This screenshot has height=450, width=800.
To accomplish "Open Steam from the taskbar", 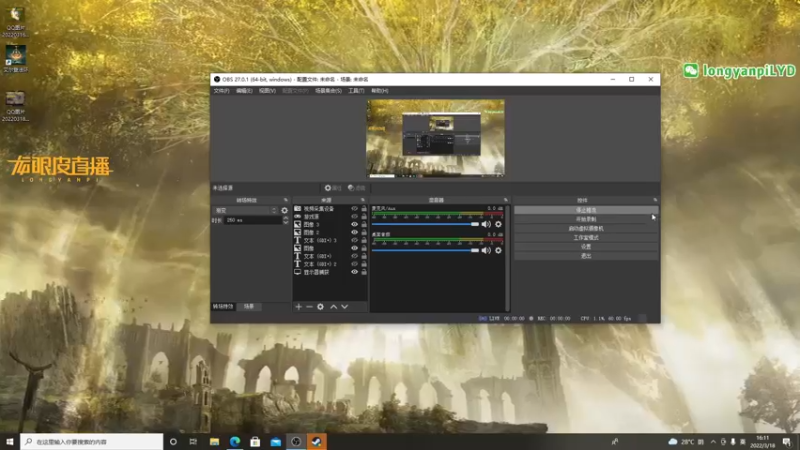I will (x=316, y=442).
